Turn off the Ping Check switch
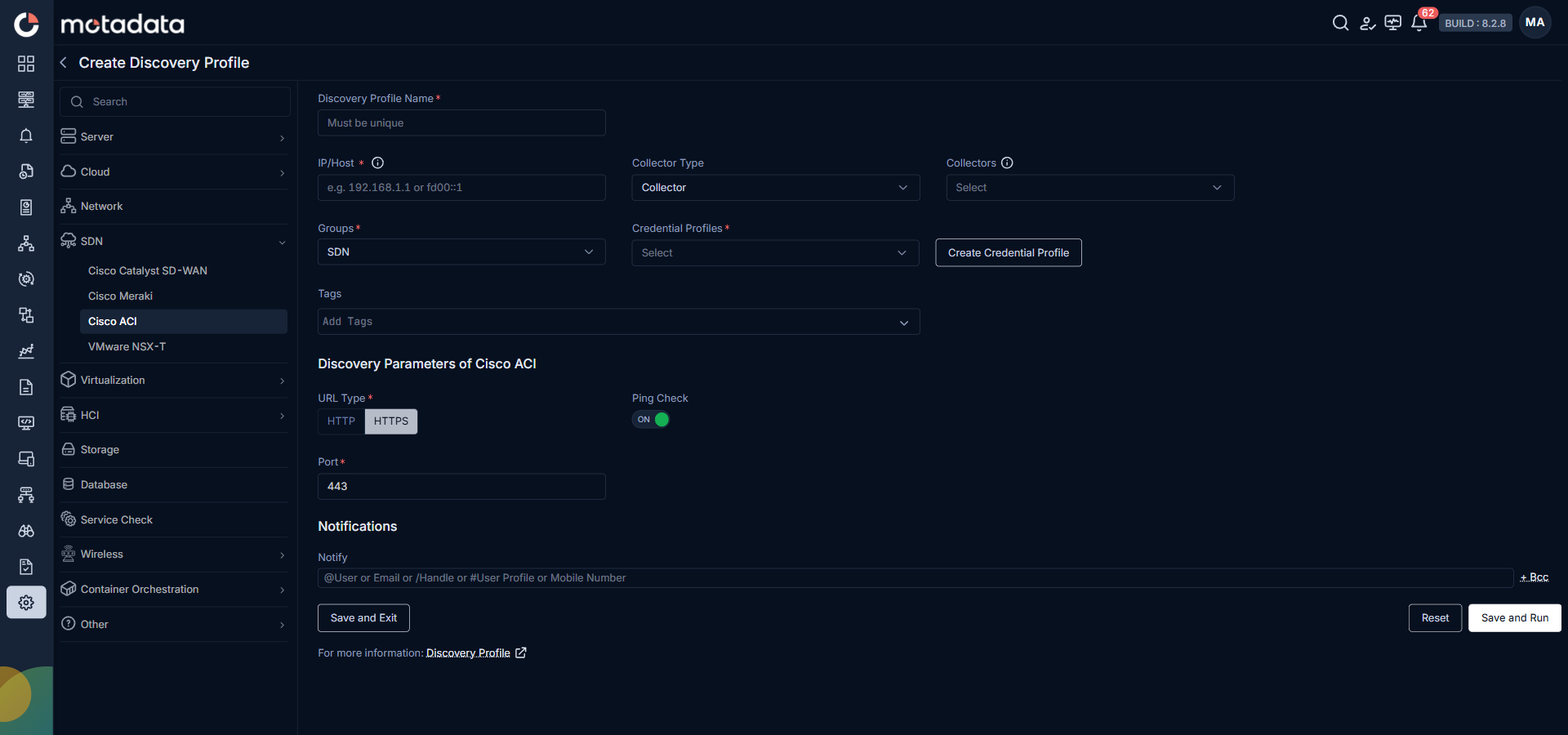 click(651, 420)
